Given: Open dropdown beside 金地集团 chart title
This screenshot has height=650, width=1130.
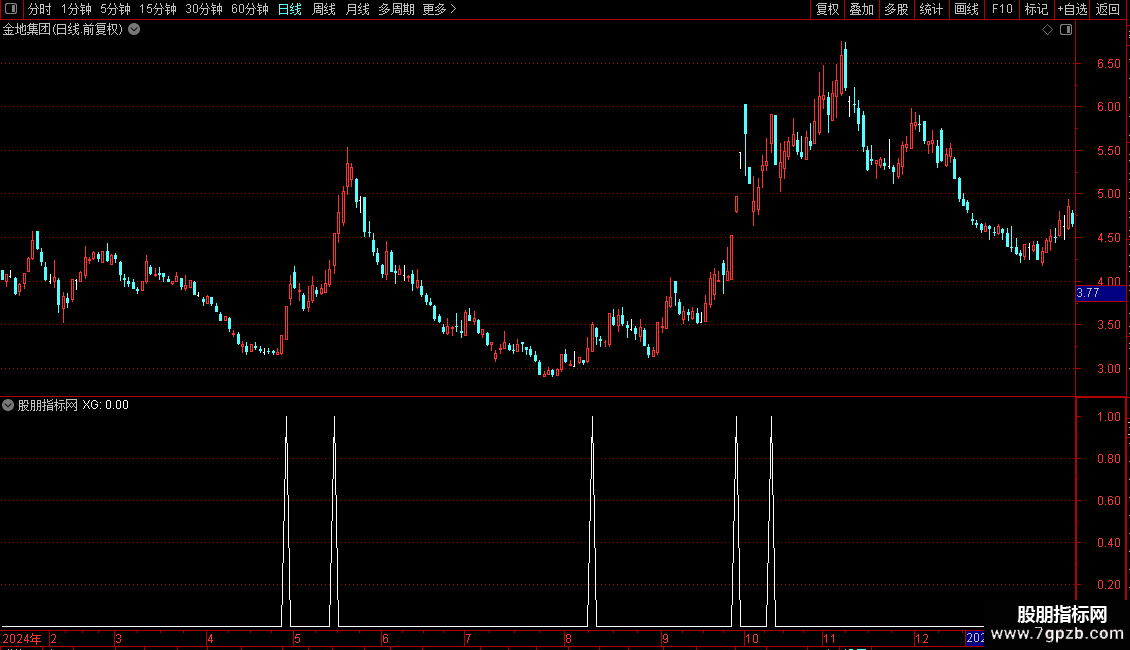Looking at the screenshot, I should (134, 30).
